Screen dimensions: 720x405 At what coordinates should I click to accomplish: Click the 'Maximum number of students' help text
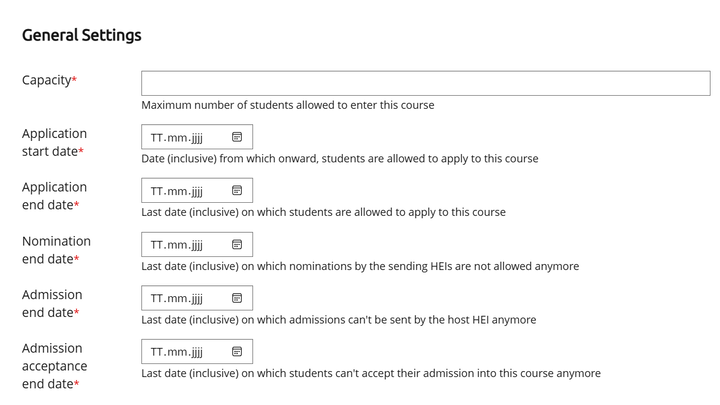tap(287, 105)
